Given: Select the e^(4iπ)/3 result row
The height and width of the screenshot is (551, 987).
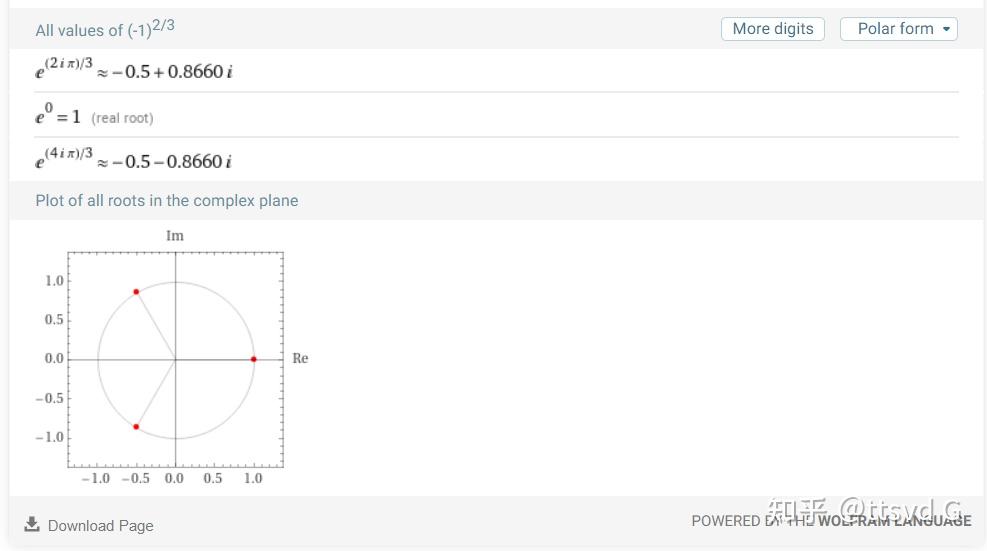Looking at the screenshot, I should [x=497, y=160].
